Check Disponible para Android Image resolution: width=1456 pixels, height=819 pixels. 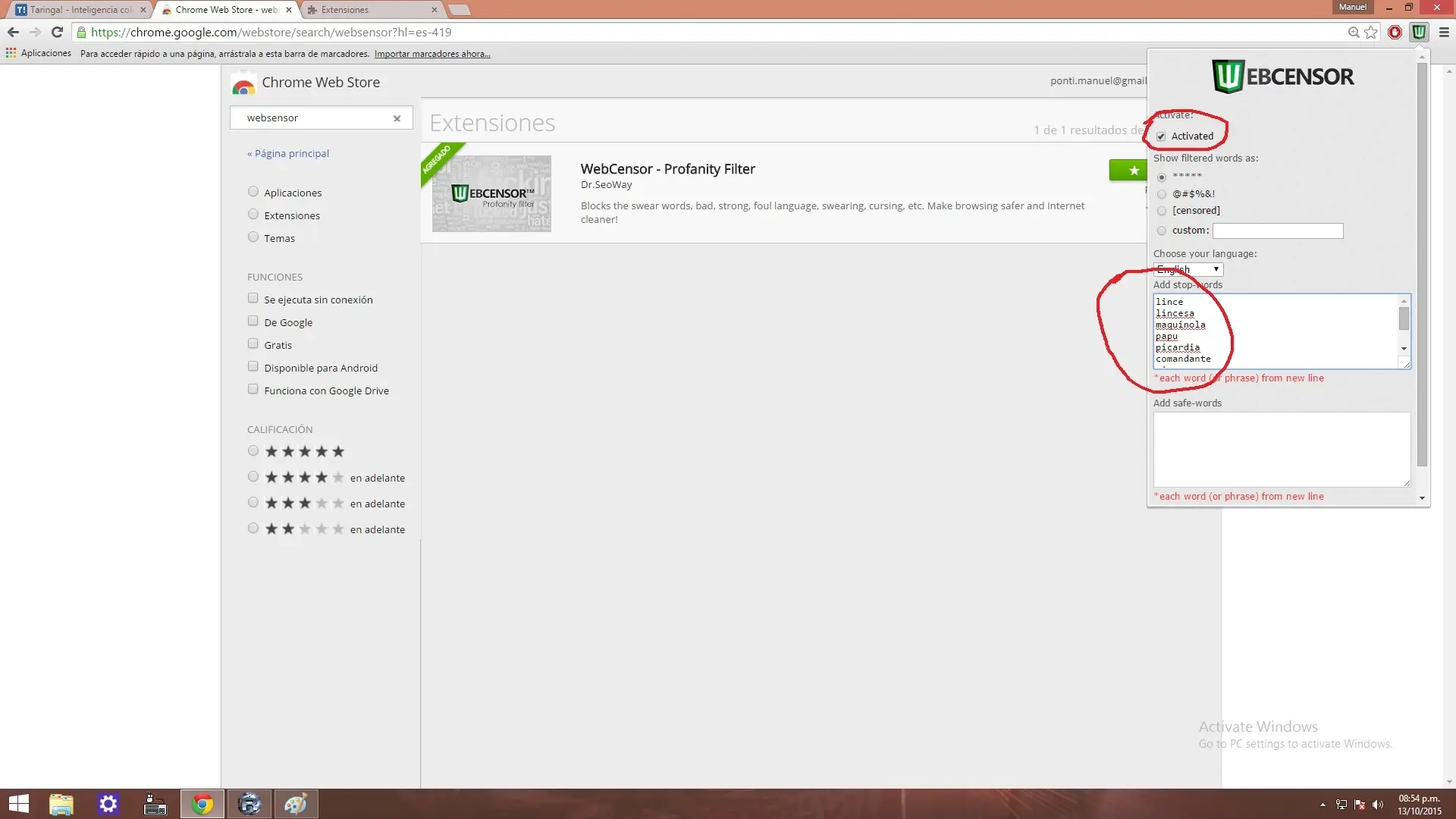tap(253, 366)
